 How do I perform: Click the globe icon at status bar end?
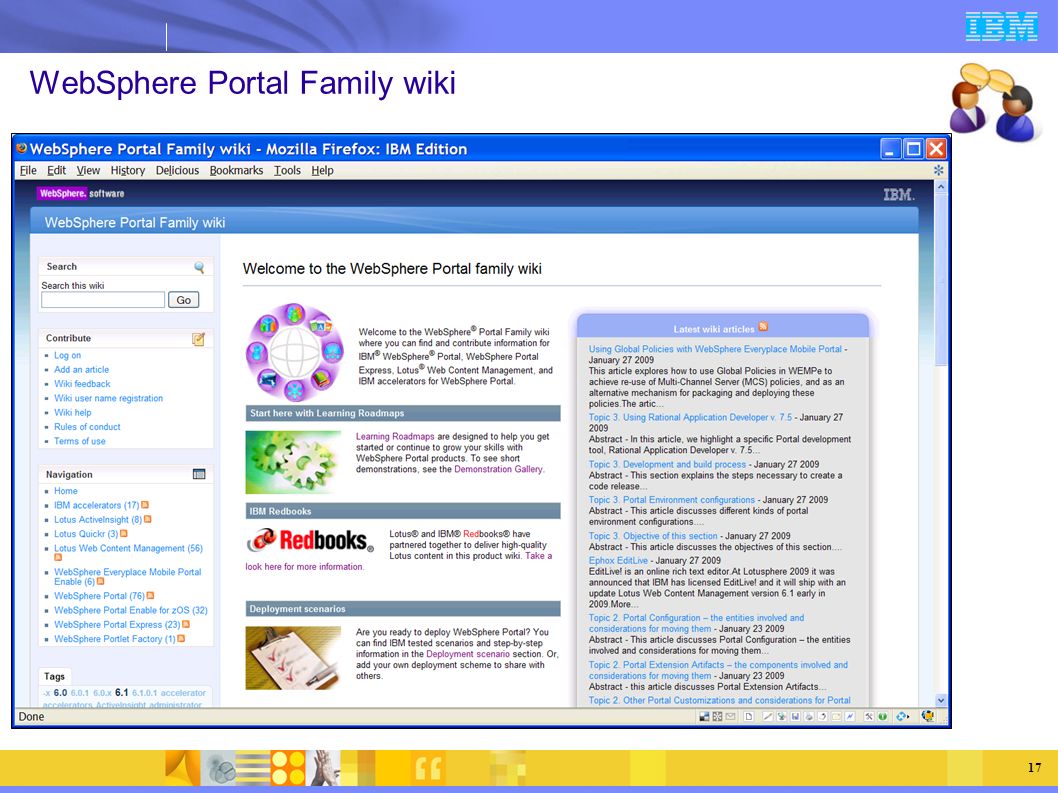928,716
